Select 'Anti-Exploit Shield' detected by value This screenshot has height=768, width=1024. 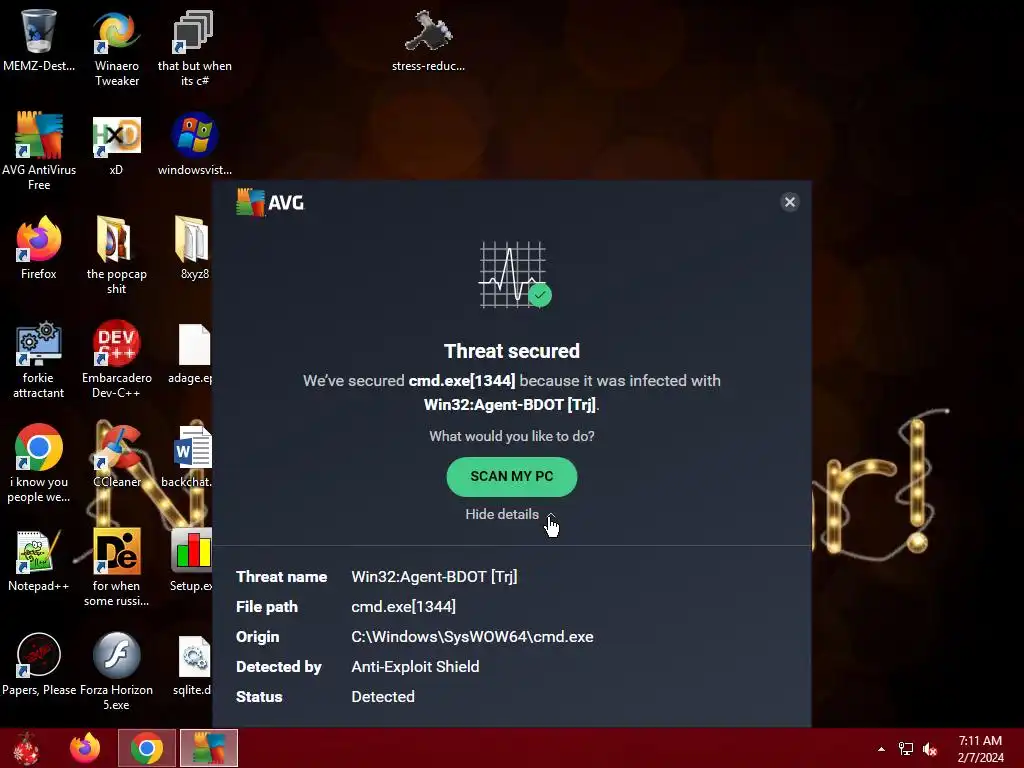pyautogui.click(x=415, y=667)
